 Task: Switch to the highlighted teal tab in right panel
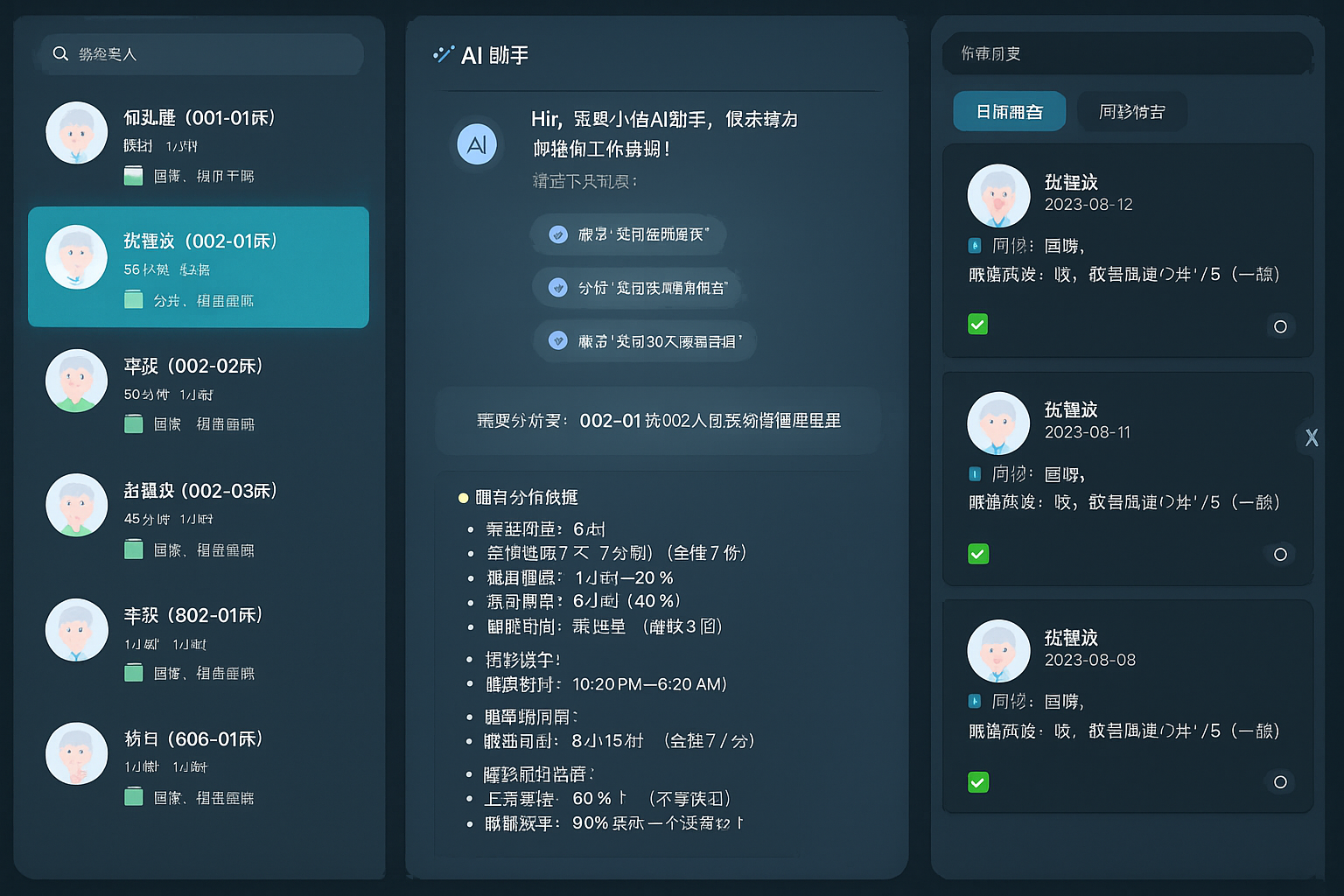click(x=1009, y=111)
